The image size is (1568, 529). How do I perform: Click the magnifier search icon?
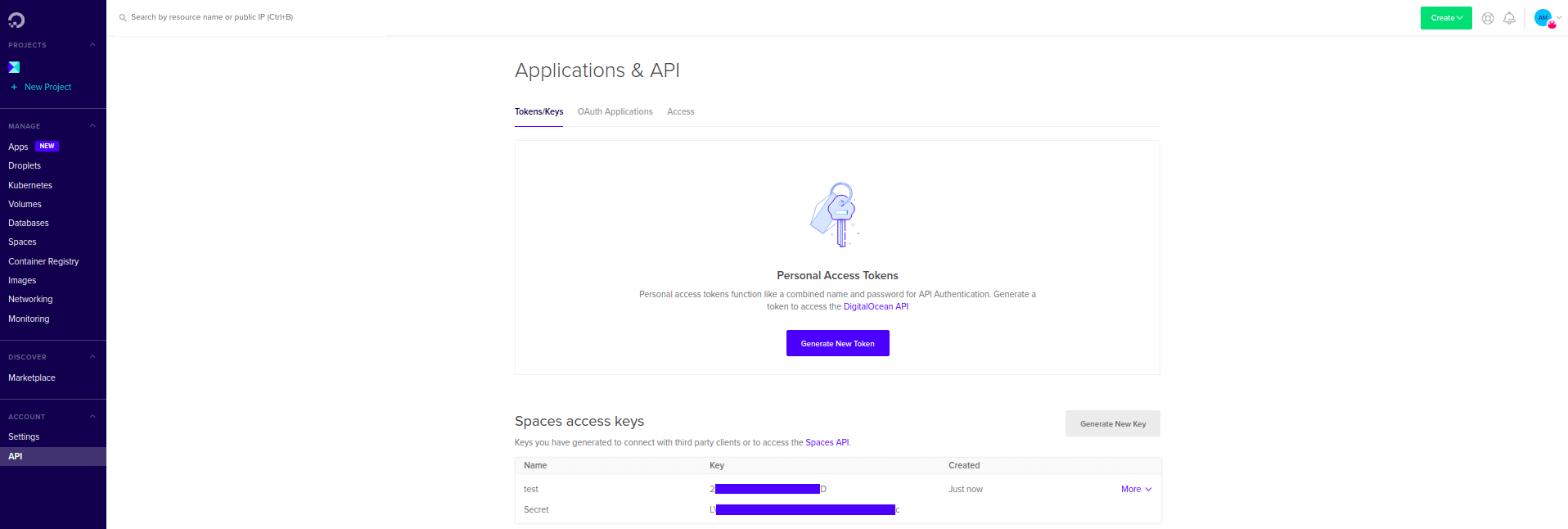123,17
